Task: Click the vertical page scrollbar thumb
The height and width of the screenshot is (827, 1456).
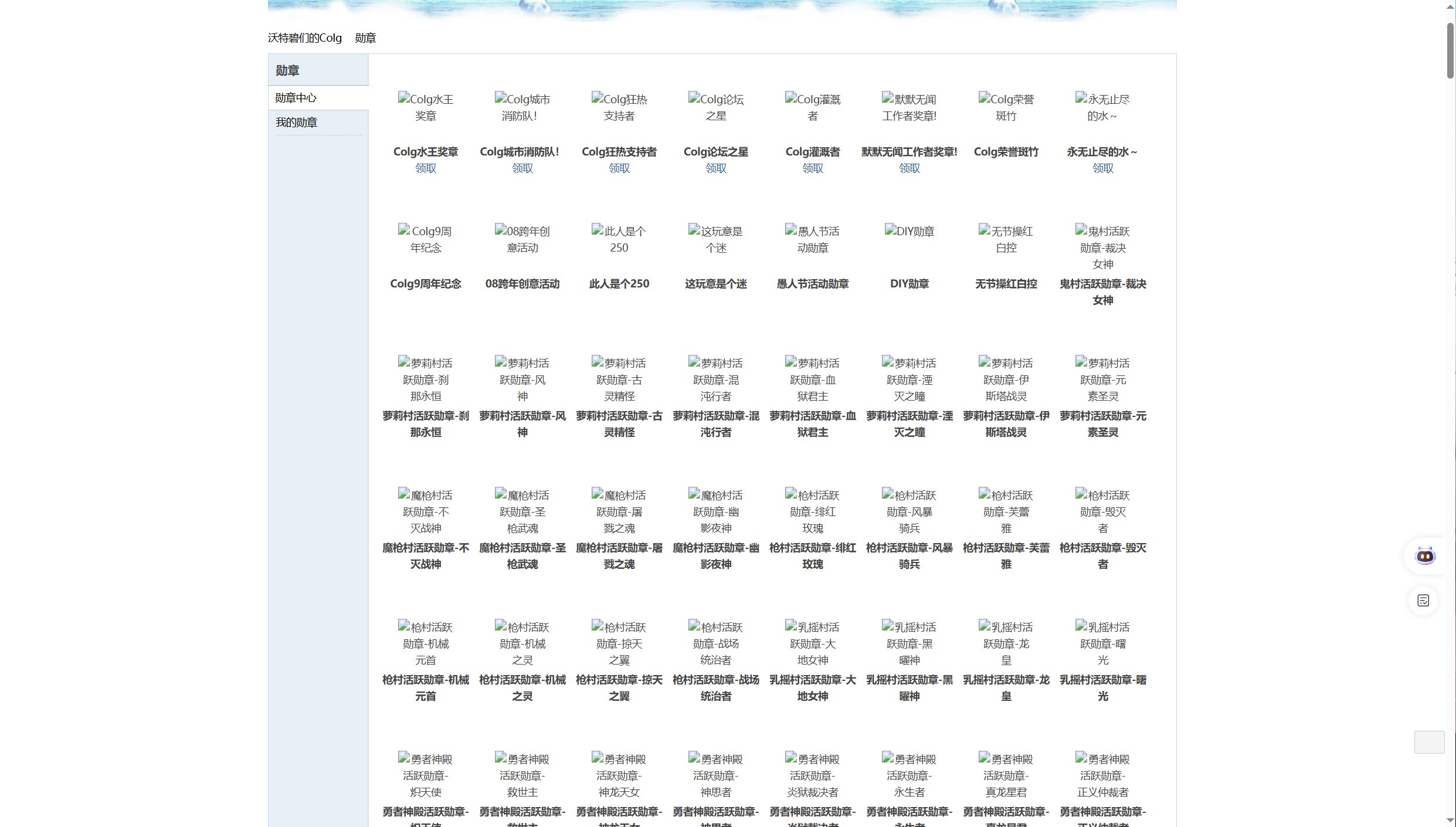Action: coord(1450,50)
